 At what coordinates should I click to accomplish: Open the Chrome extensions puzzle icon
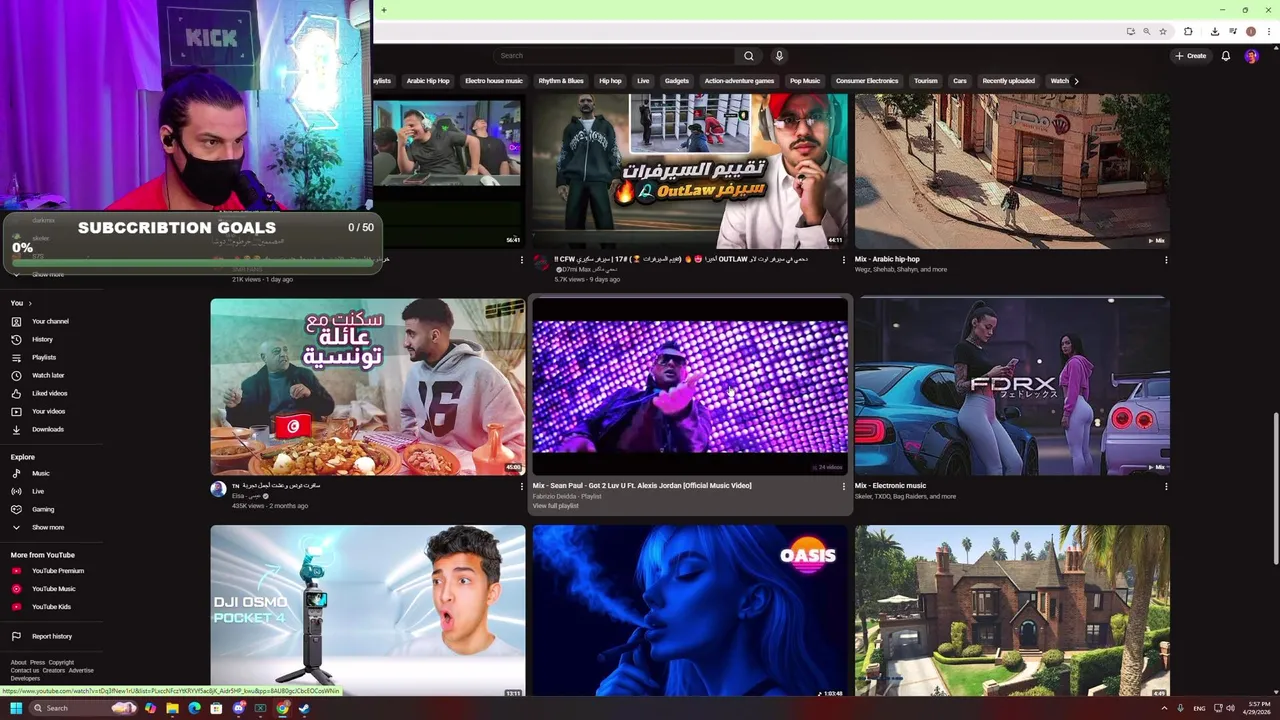tap(1188, 31)
